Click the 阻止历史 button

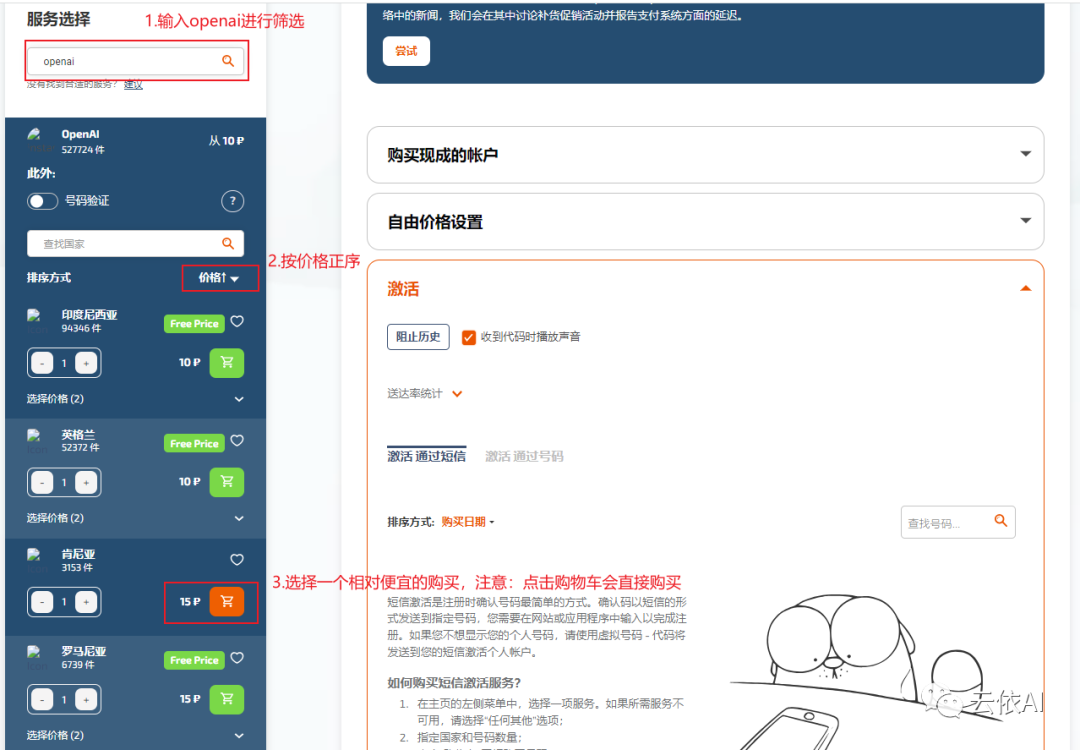pyautogui.click(x=418, y=337)
